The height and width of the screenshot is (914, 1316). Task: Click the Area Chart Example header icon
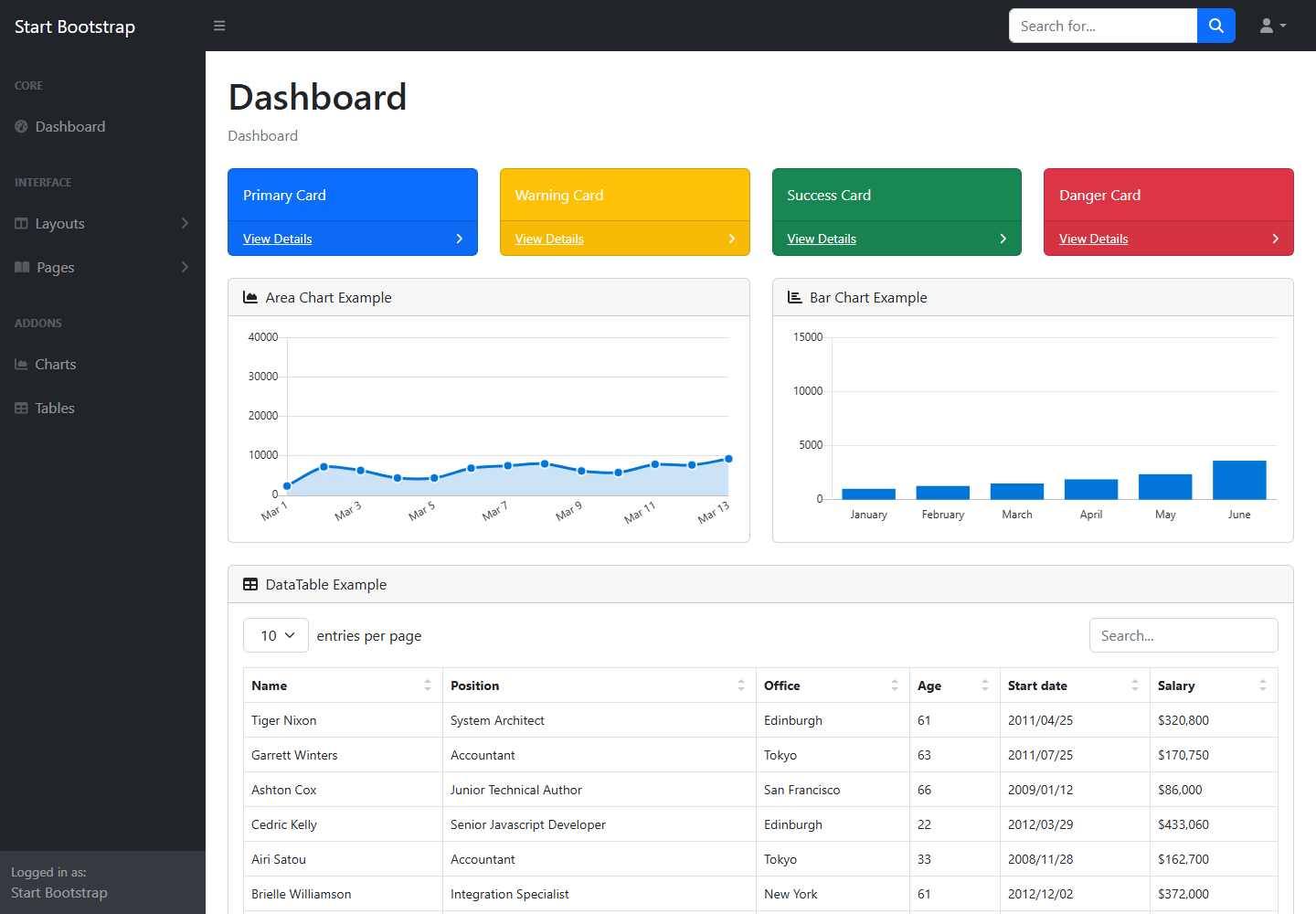tap(250, 297)
